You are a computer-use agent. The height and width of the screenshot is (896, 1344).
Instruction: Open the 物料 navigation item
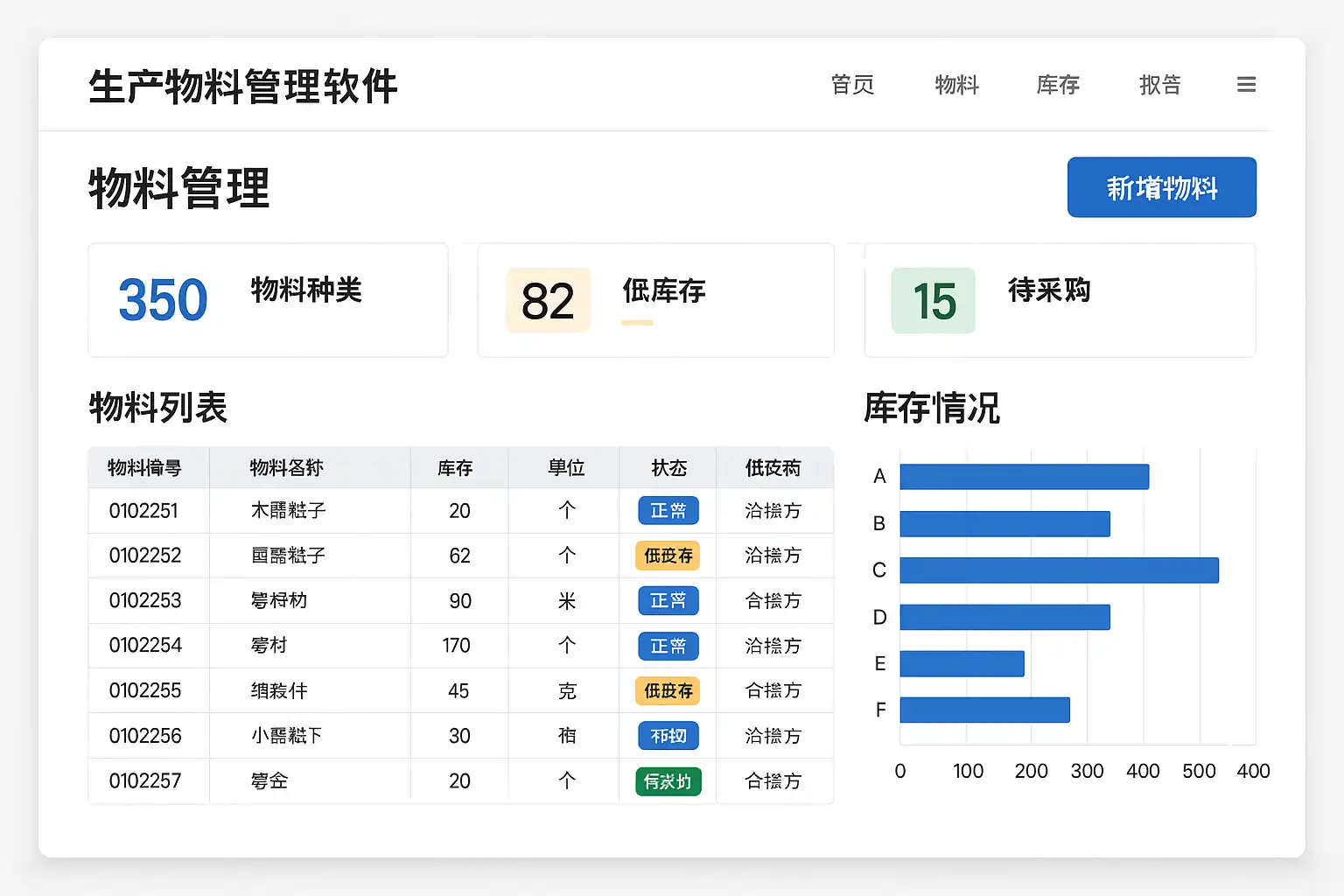click(956, 85)
